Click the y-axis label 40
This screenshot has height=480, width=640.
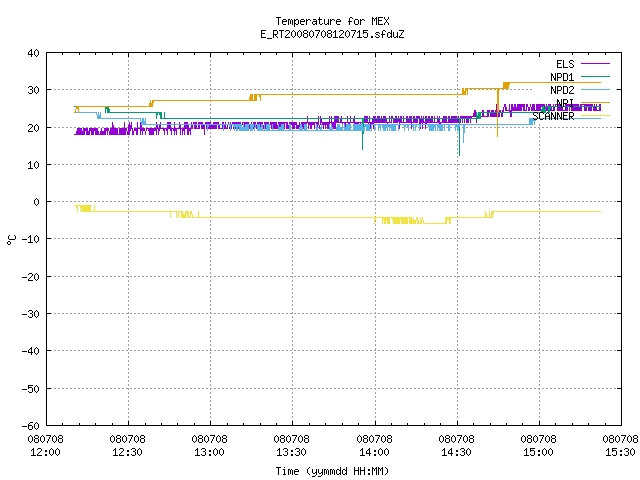pyautogui.click(x=33, y=53)
